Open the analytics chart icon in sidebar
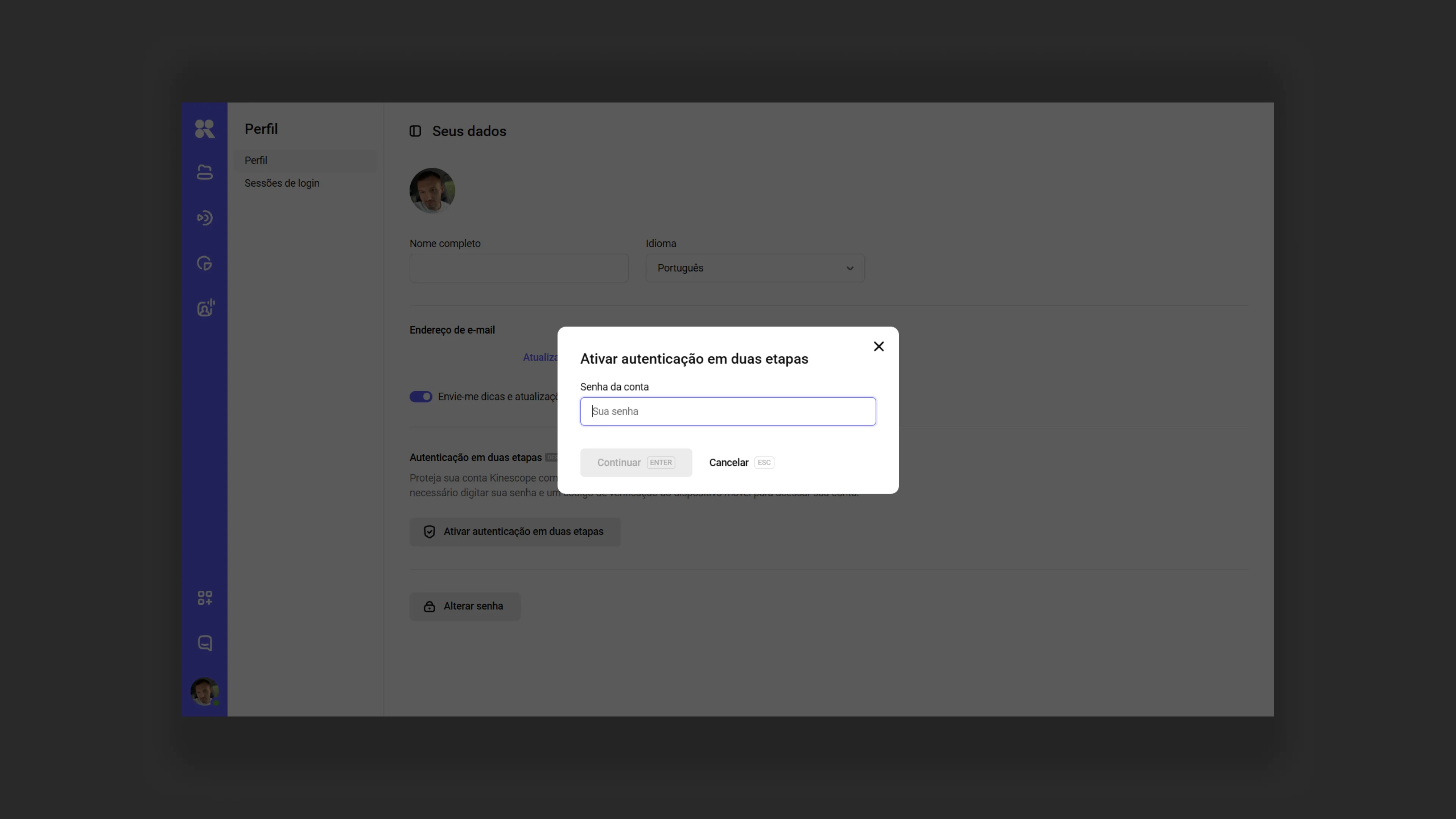 pyautogui.click(x=205, y=264)
